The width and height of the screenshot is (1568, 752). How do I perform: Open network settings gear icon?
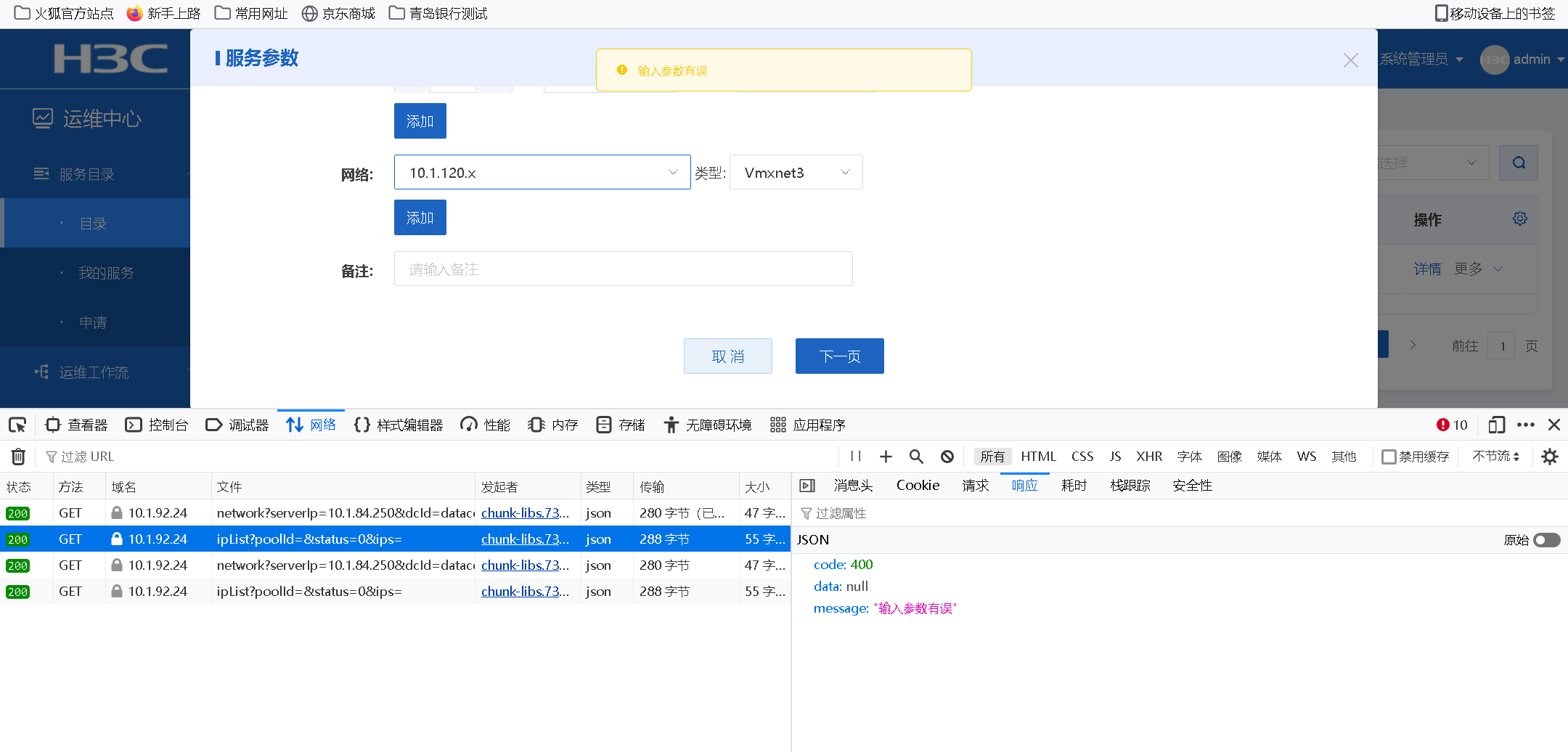click(x=1550, y=457)
